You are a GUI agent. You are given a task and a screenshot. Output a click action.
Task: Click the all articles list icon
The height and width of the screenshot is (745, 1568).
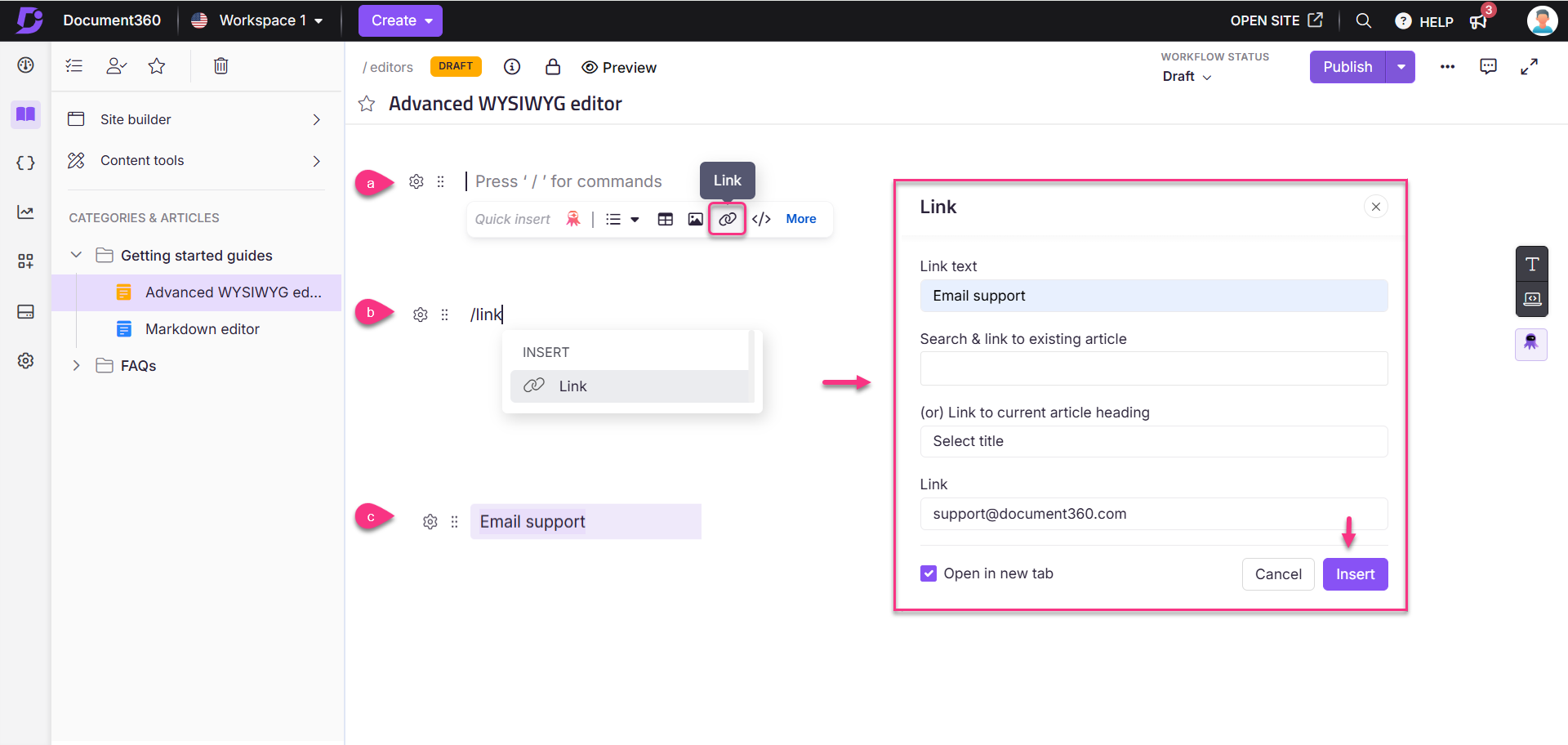pyautogui.click(x=74, y=66)
